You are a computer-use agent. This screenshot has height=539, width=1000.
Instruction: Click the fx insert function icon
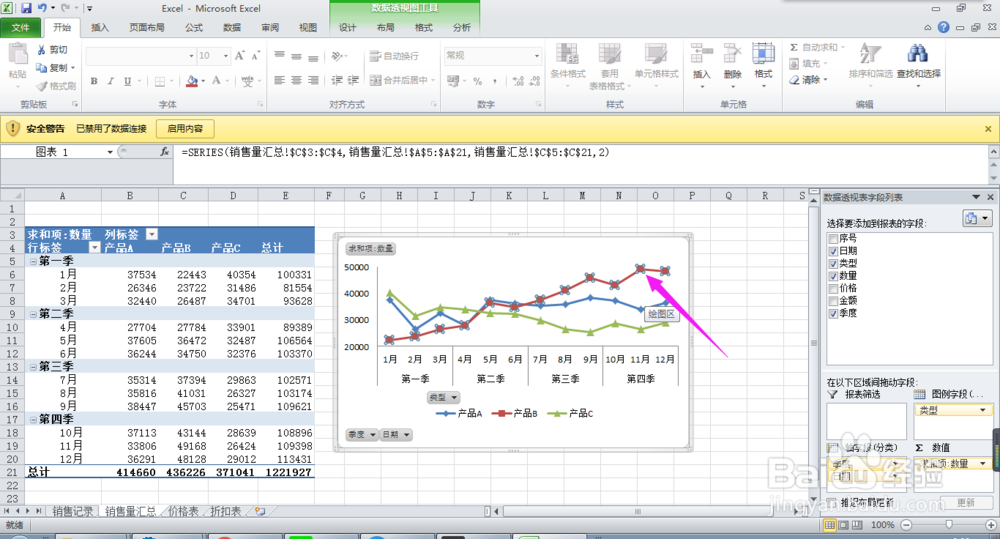165,152
